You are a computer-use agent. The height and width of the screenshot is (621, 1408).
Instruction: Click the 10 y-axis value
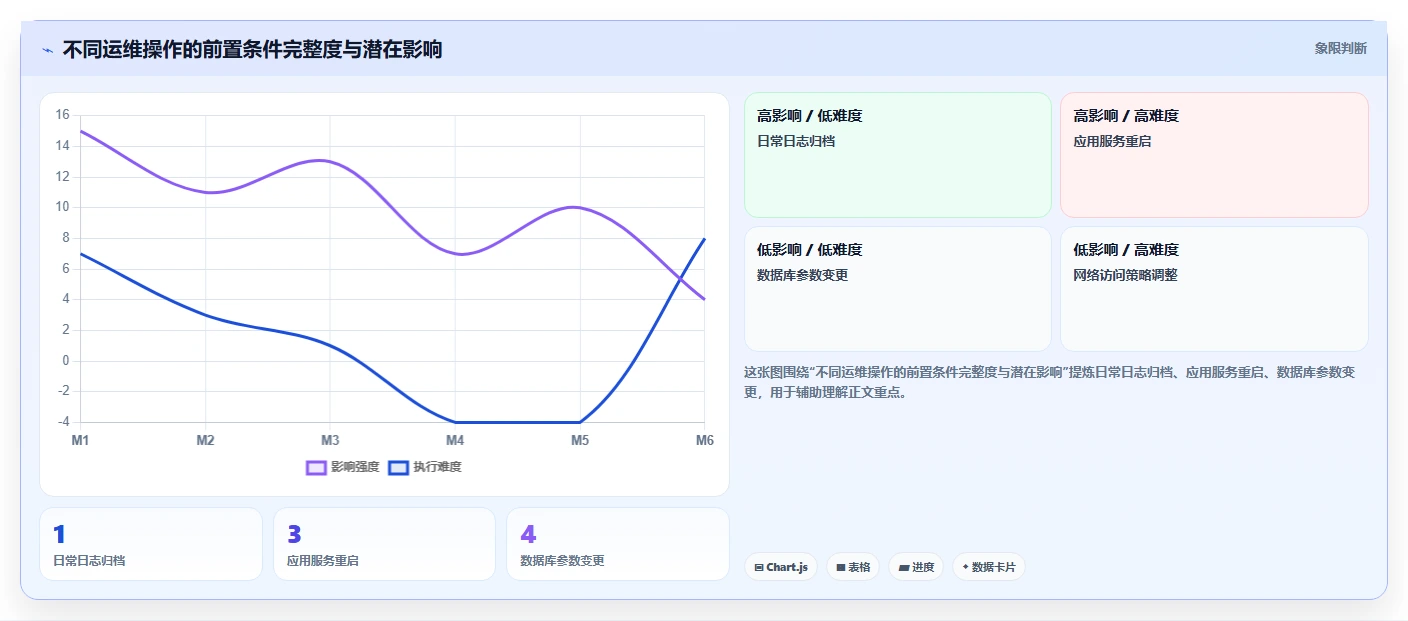[62, 207]
